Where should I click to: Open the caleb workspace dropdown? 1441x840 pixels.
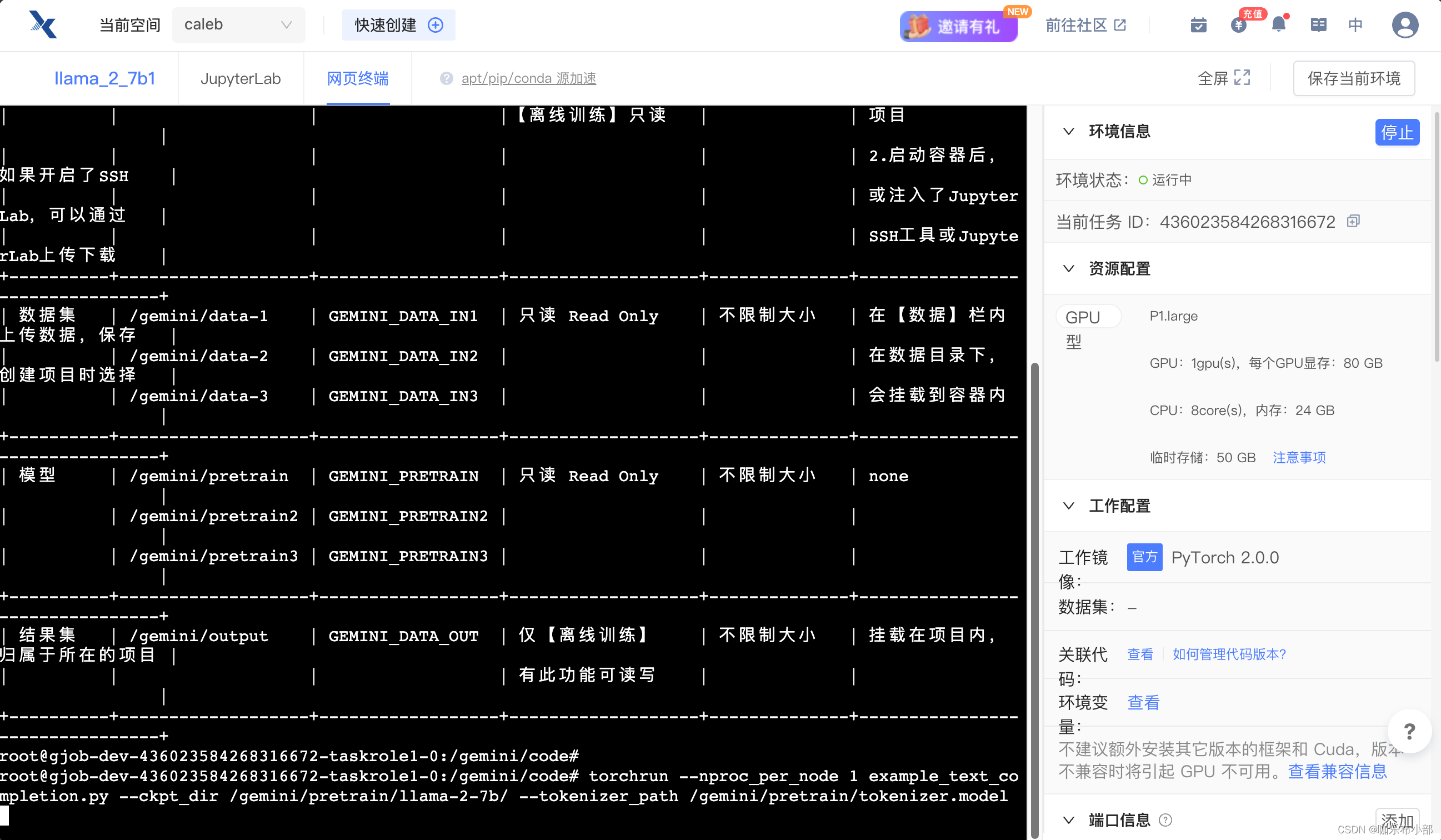(238, 24)
